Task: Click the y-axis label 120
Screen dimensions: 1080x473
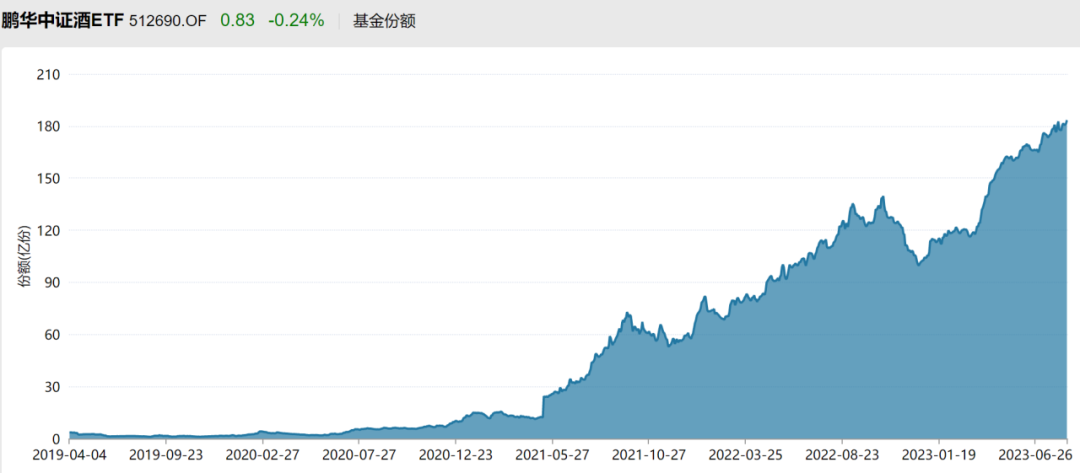Action: [47, 231]
